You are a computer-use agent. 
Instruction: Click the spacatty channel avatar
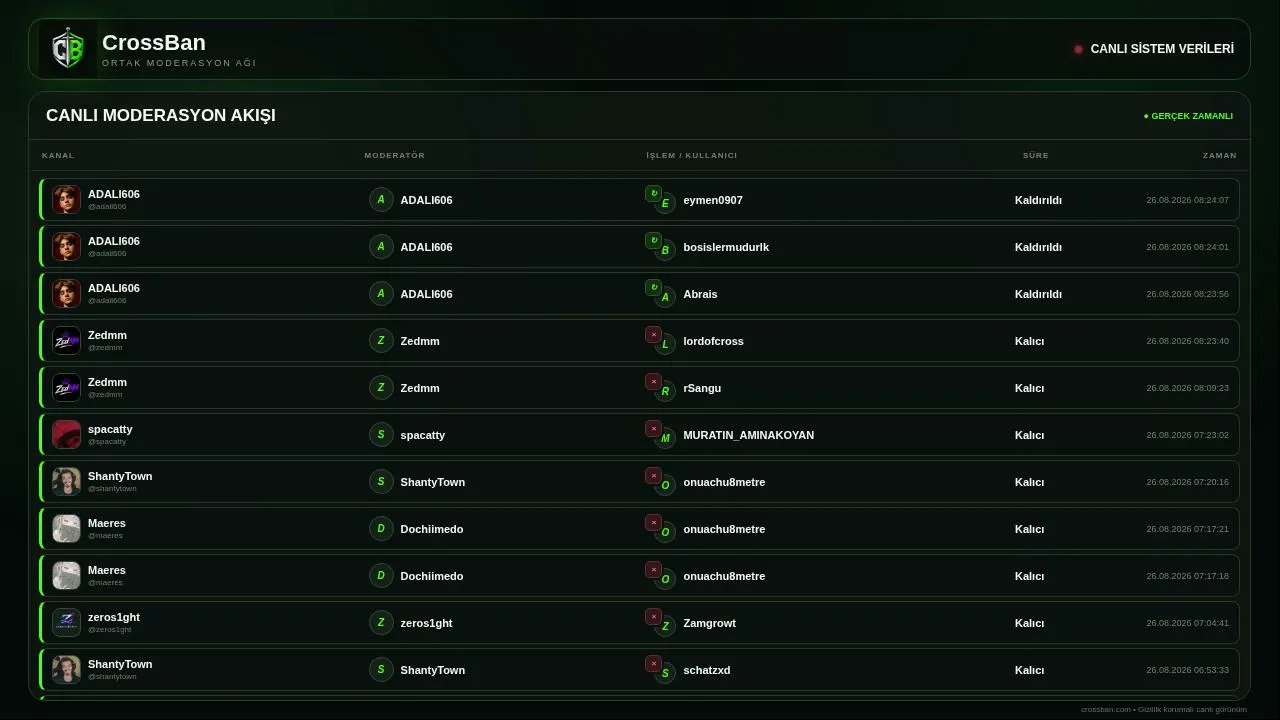tap(66, 435)
